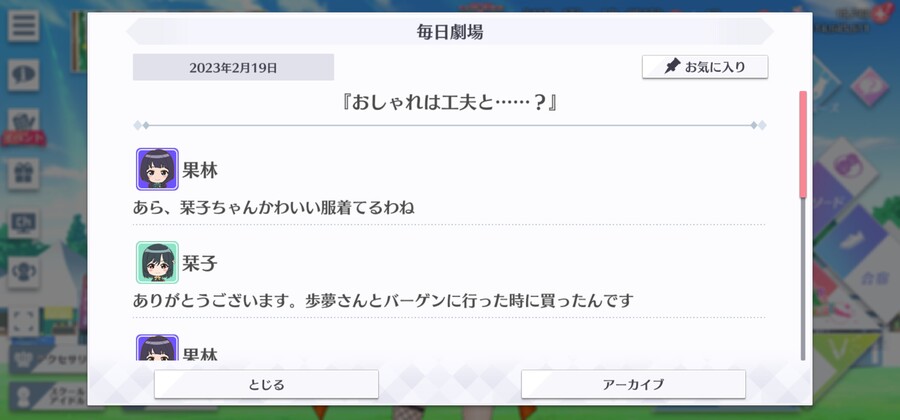
Task: Open the hamburger menu icon
Action: (x=24, y=25)
